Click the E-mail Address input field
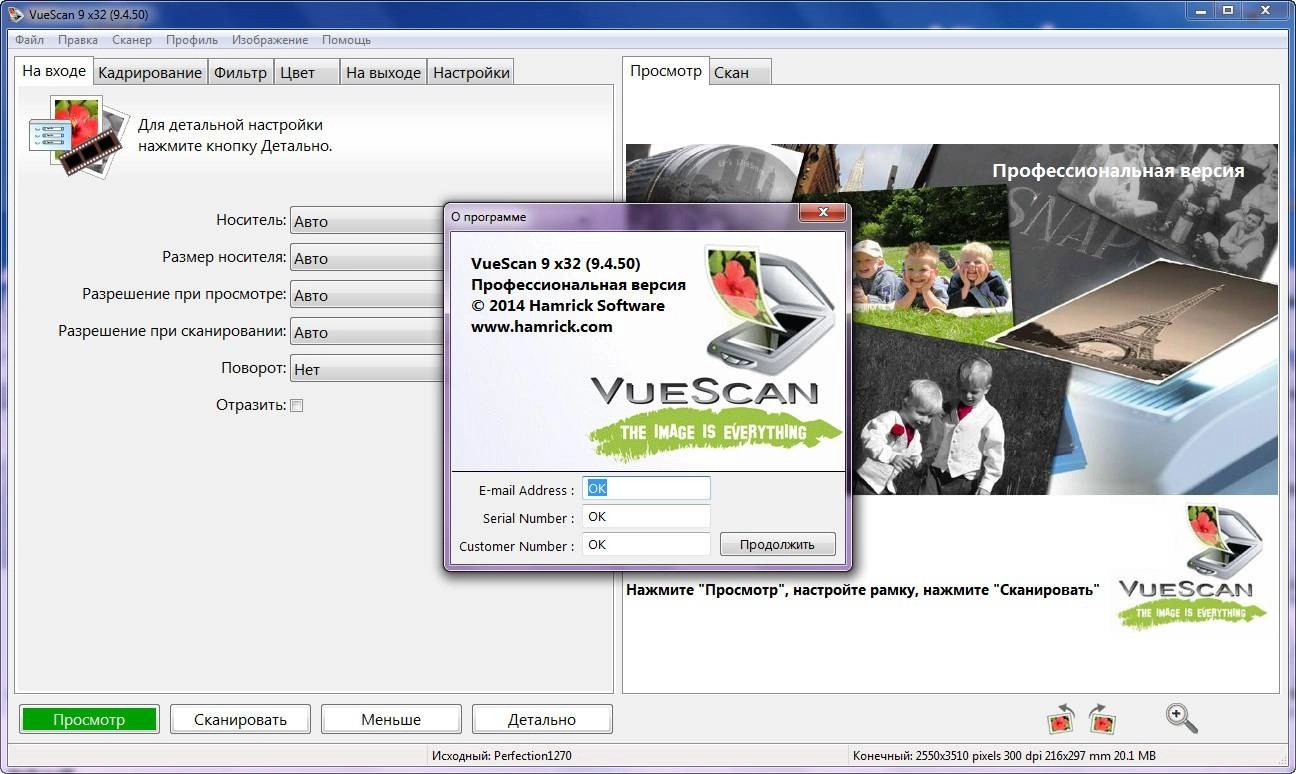Viewport: 1296px width, 774px height. click(x=646, y=489)
